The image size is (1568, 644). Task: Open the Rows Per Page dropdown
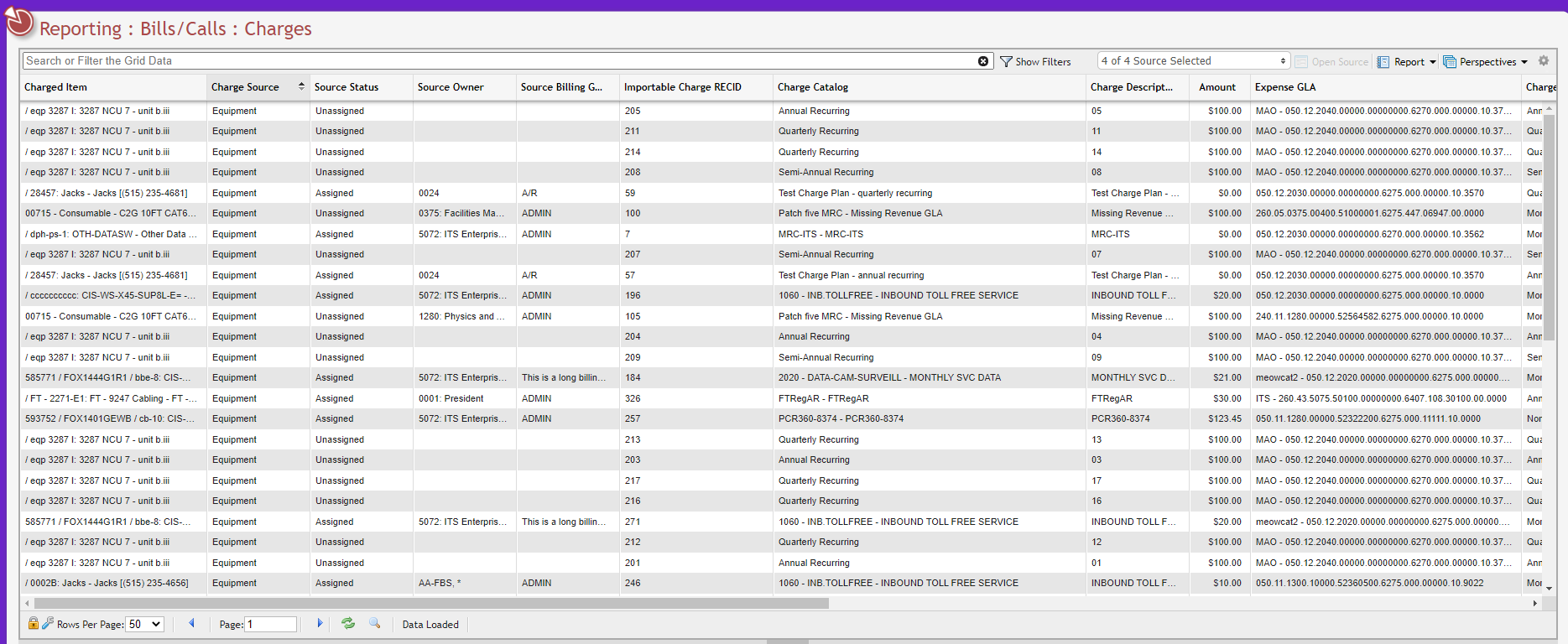click(144, 624)
